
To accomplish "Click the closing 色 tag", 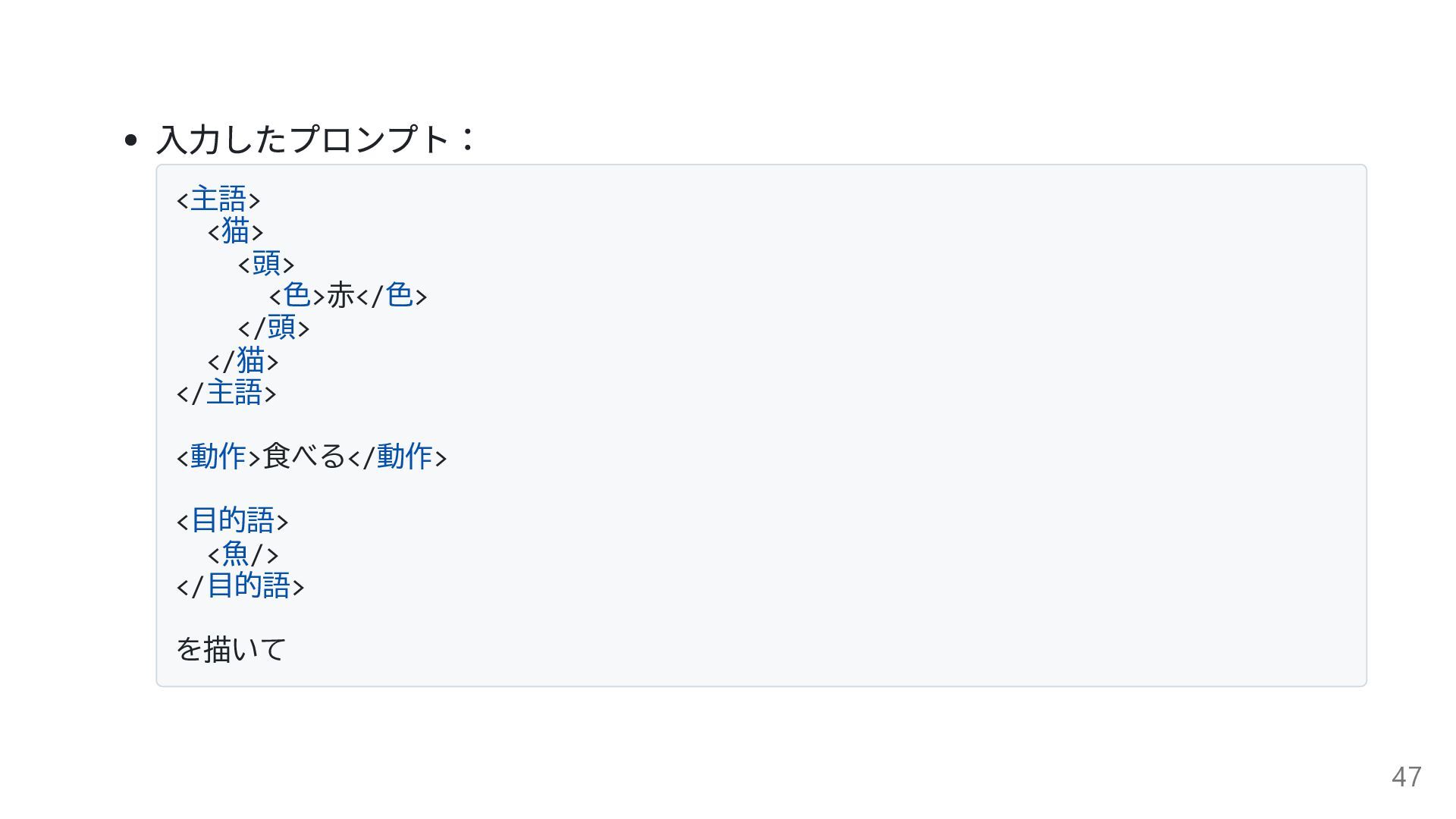I will pyautogui.click(x=392, y=296).
